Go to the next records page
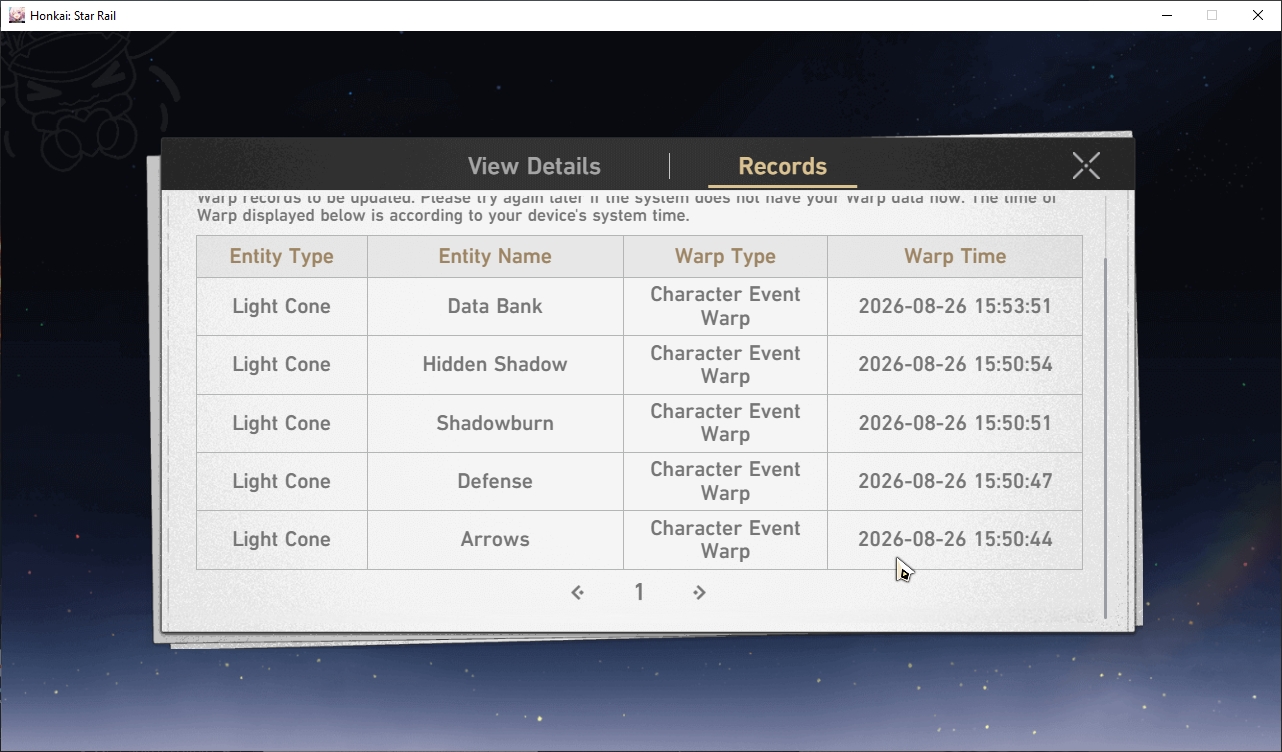 pyautogui.click(x=699, y=593)
